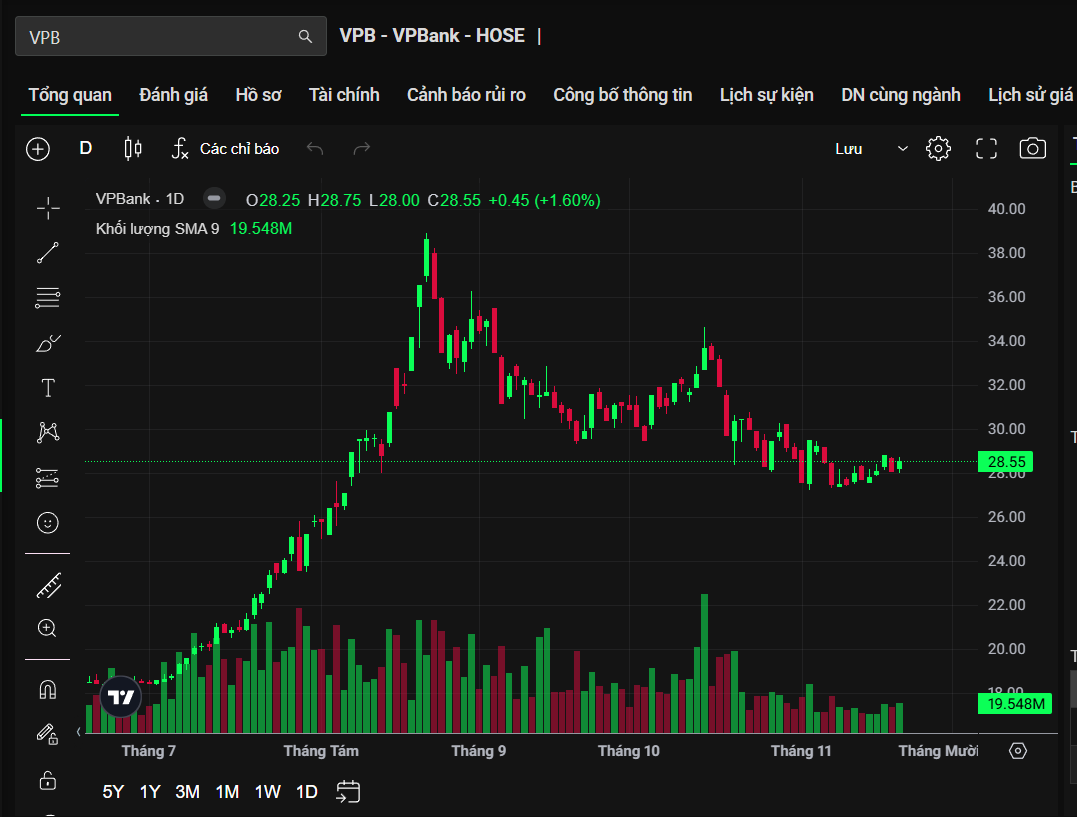This screenshot has width=1077, height=817.
Task: Select the ruler measure tool
Action: tap(48, 586)
